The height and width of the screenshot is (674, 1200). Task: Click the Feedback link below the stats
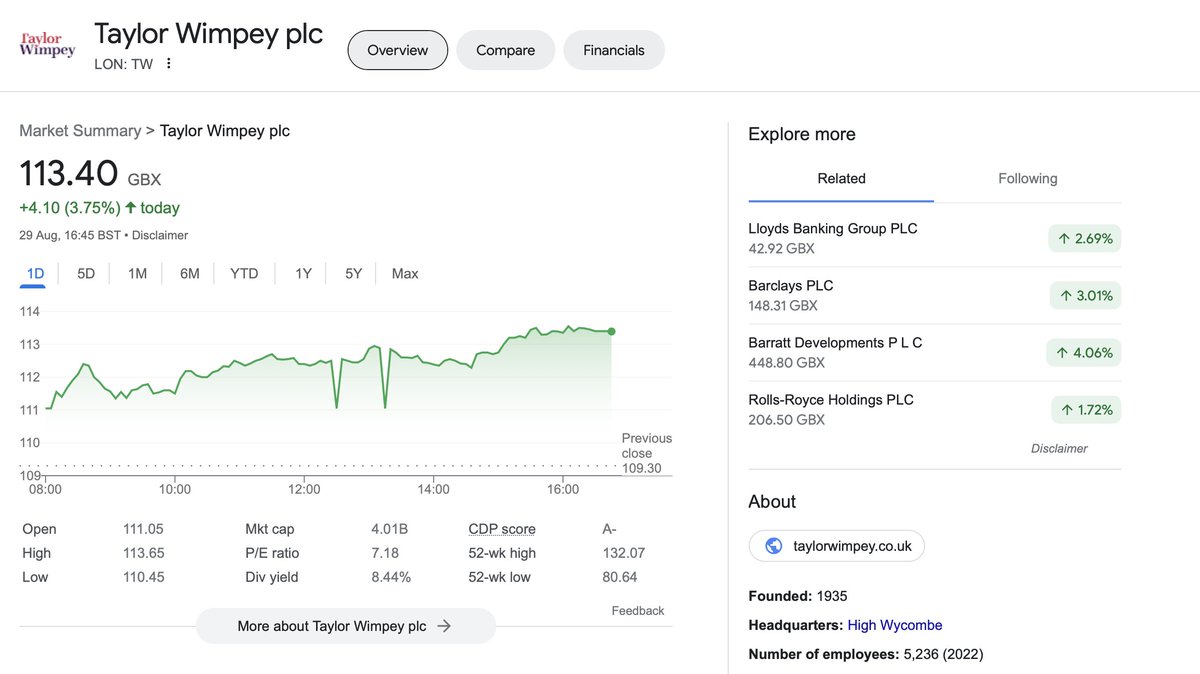coord(638,610)
